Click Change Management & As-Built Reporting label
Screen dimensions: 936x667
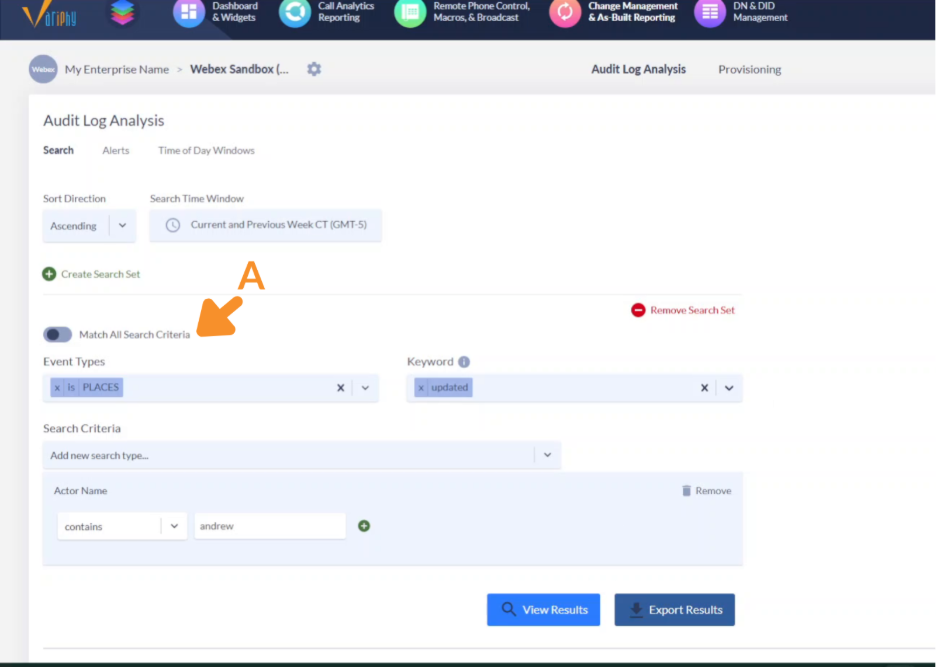(x=633, y=12)
